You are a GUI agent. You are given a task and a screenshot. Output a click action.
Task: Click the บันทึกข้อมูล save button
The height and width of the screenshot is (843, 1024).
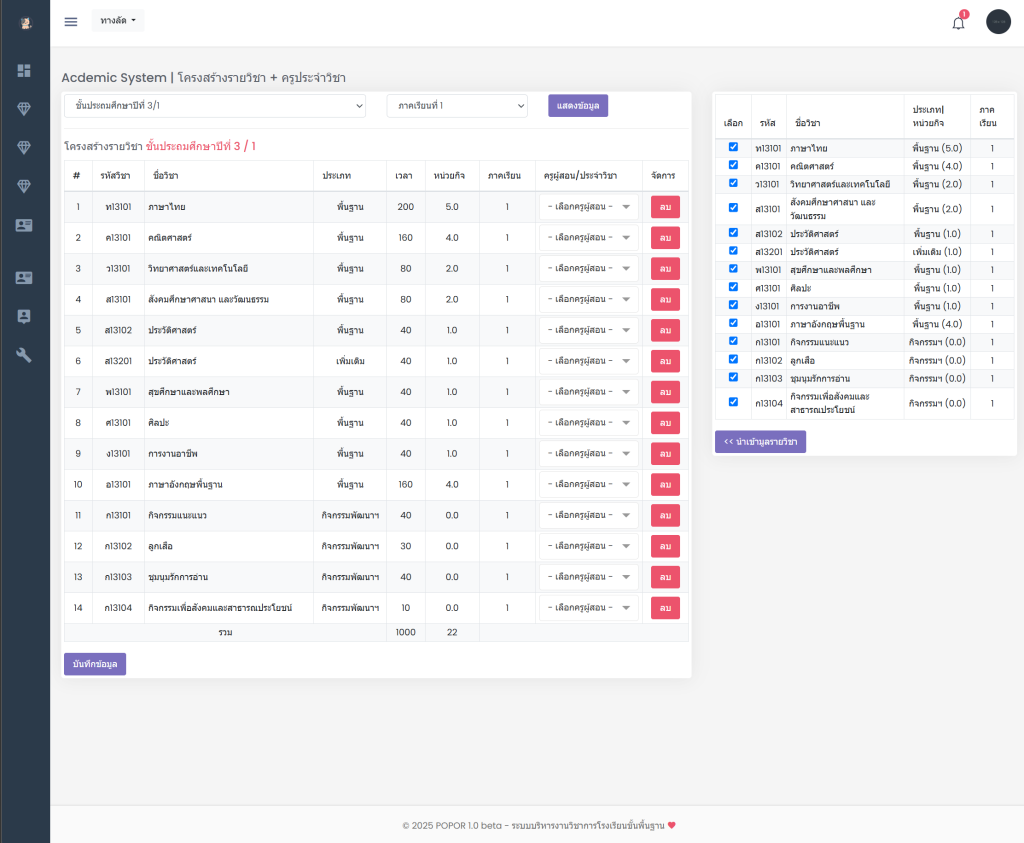(95, 664)
